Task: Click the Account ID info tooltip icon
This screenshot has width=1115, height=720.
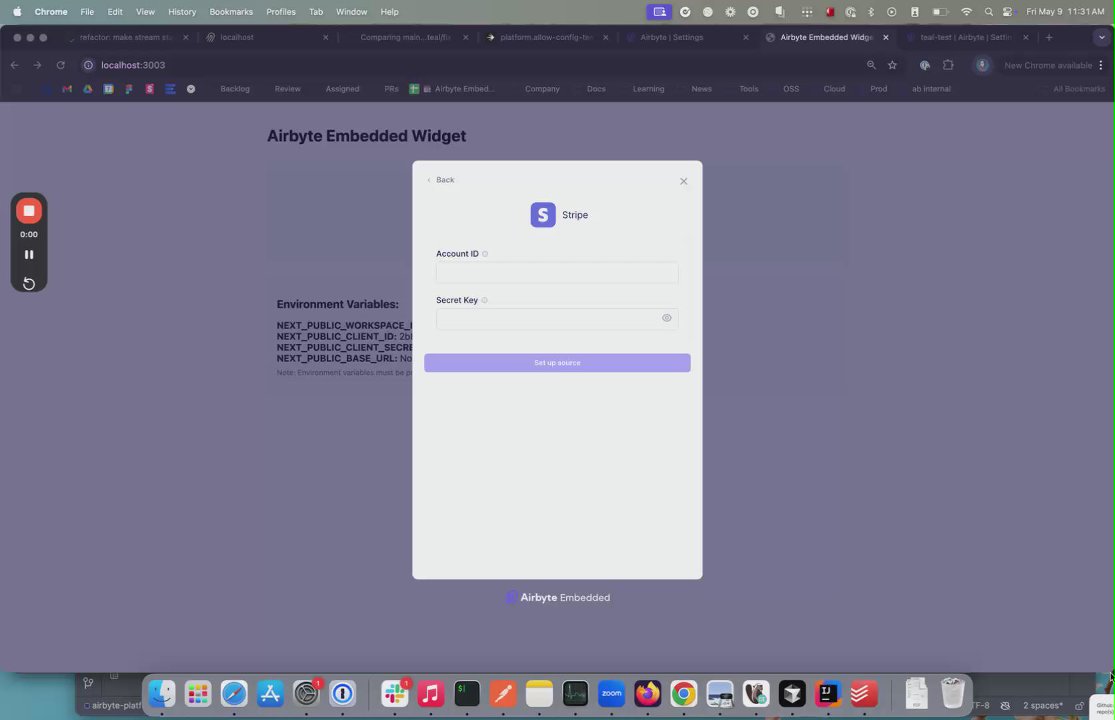Action: click(x=485, y=254)
